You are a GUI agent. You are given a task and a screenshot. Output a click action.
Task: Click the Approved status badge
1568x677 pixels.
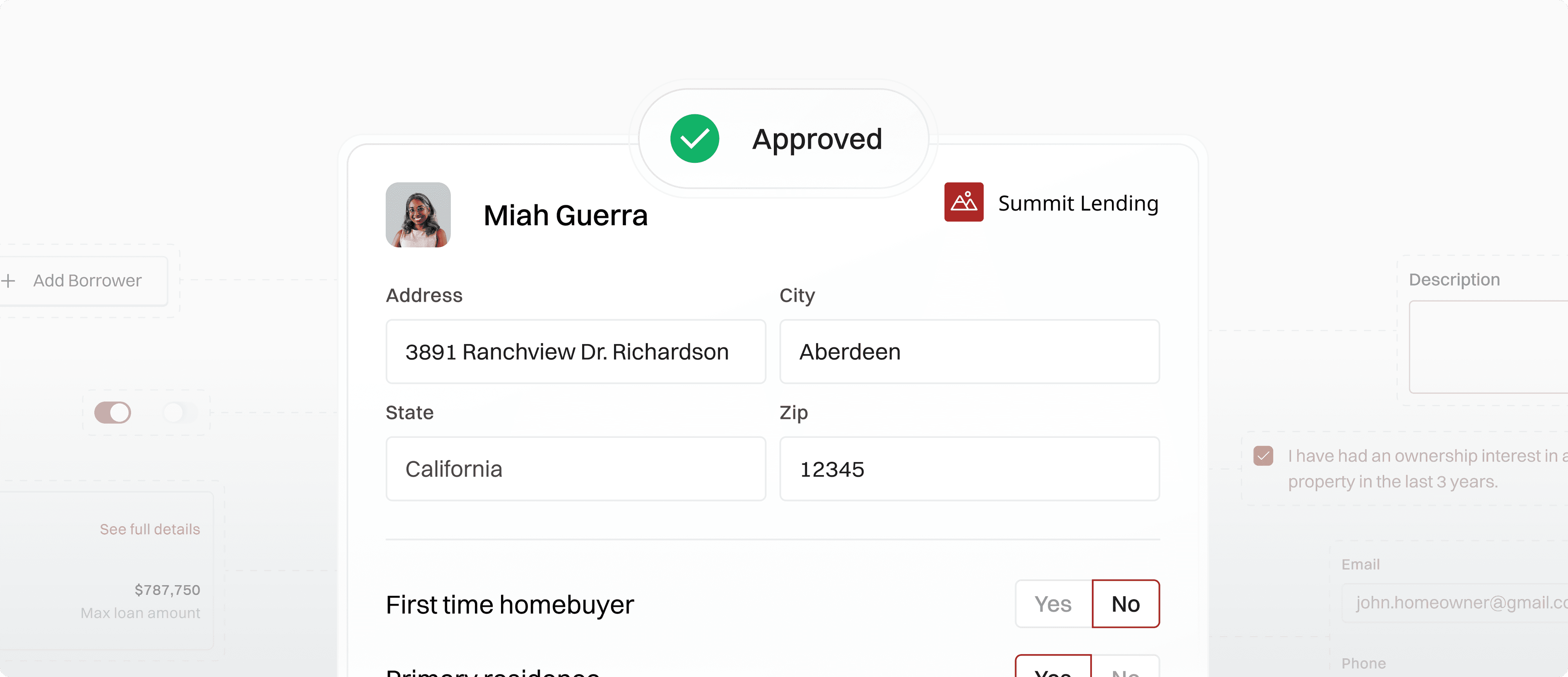[x=784, y=139]
